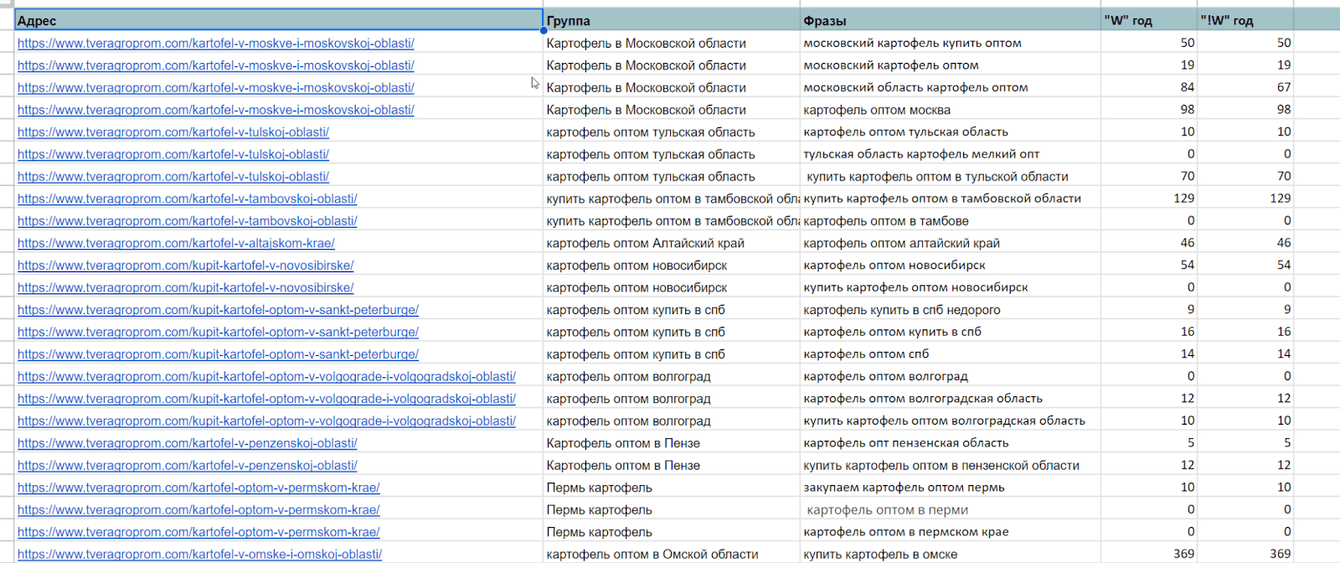Open volgograde link beside 'картофель оптом волгоградская область'
1340x563 pixels.
tap(266, 398)
